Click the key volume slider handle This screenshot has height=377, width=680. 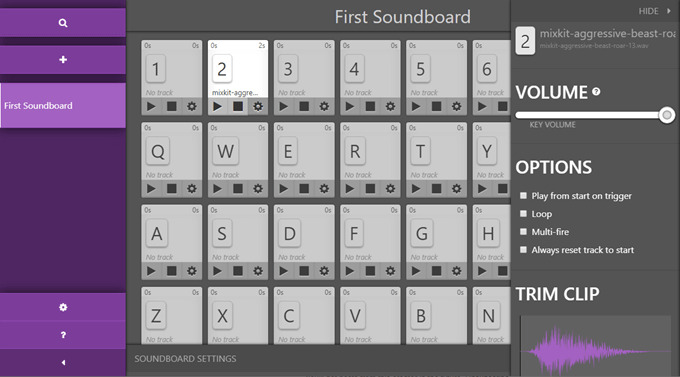coord(667,115)
